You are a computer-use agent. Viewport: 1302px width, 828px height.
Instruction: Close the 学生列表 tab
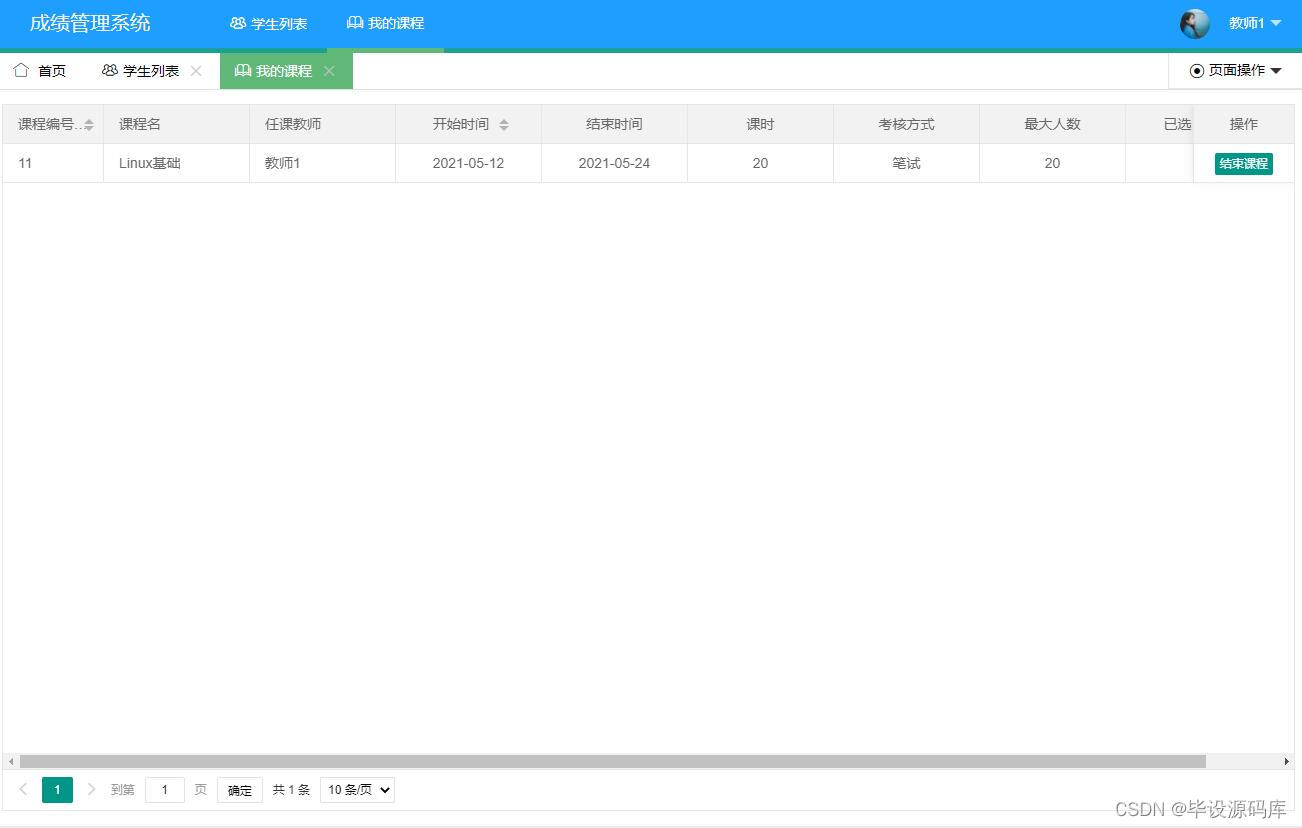[196, 71]
